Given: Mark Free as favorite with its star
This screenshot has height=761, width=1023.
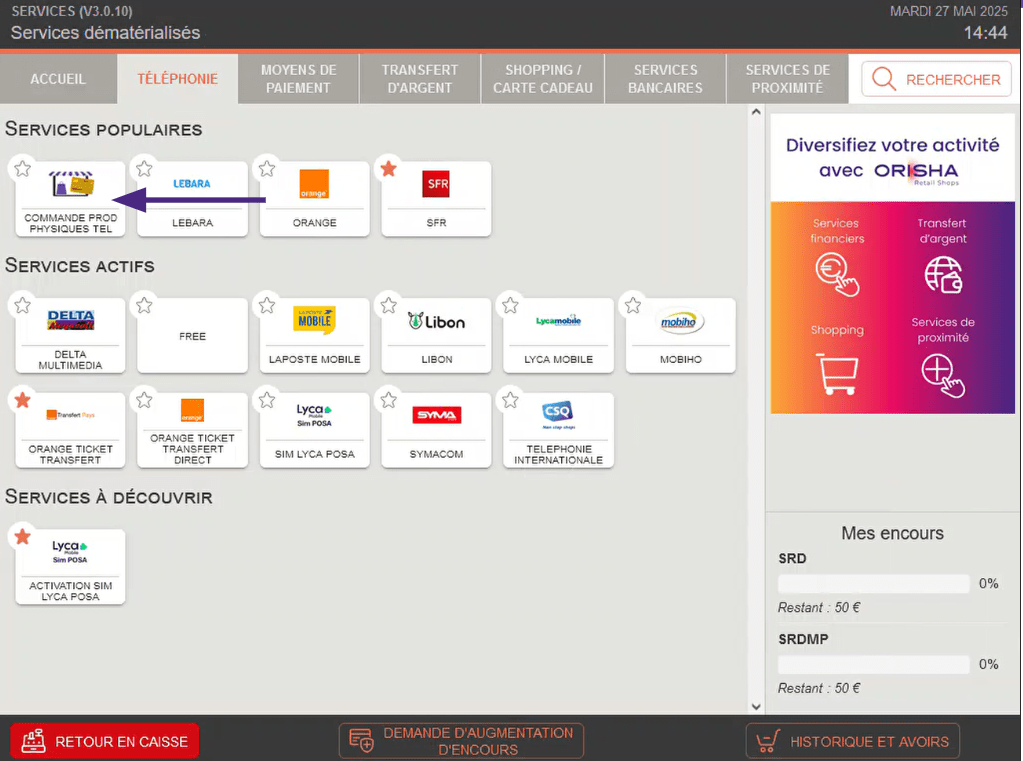Looking at the screenshot, I should [x=144, y=305].
